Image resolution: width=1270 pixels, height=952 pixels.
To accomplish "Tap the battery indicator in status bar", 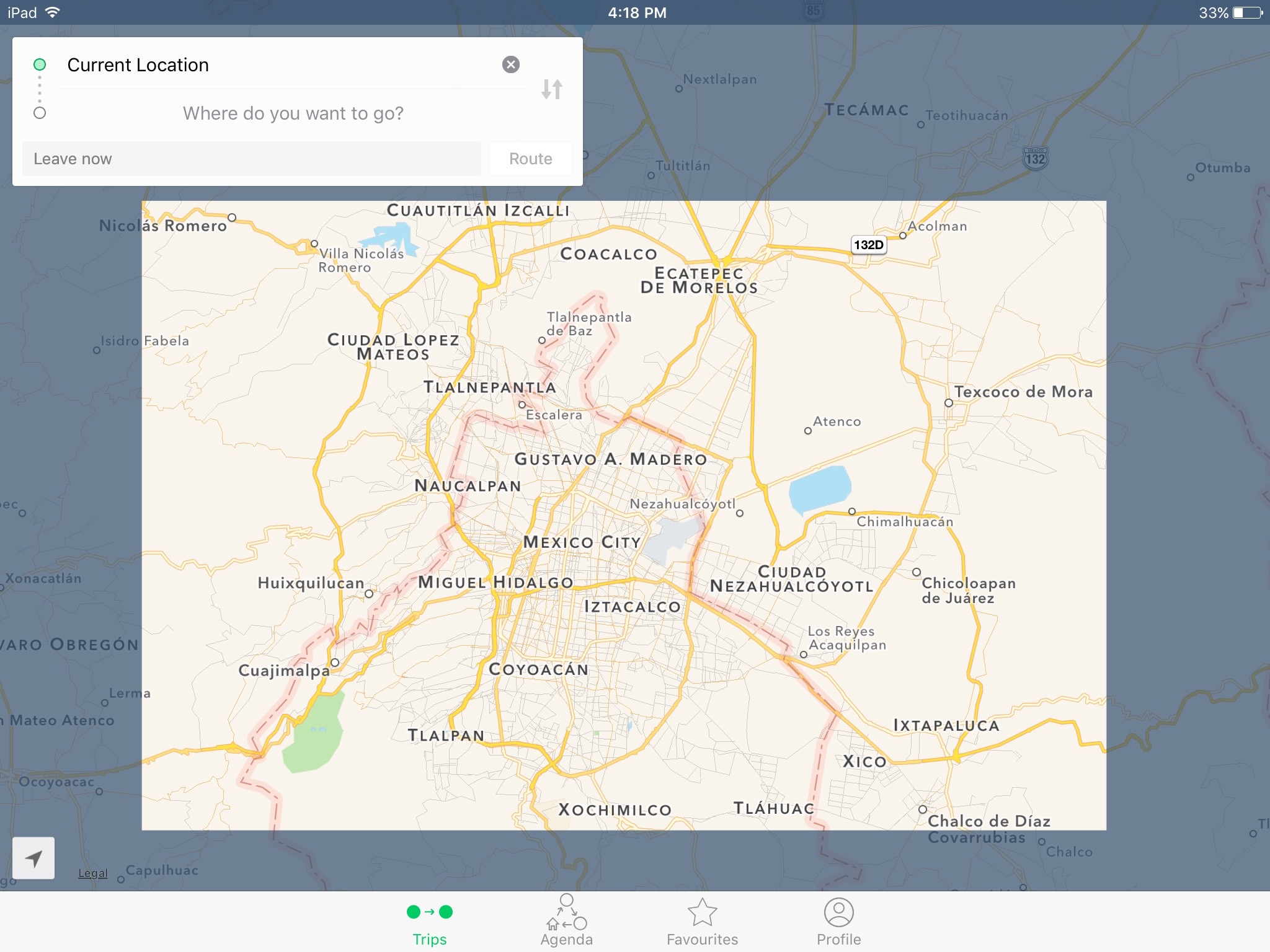I will [x=1247, y=13].
